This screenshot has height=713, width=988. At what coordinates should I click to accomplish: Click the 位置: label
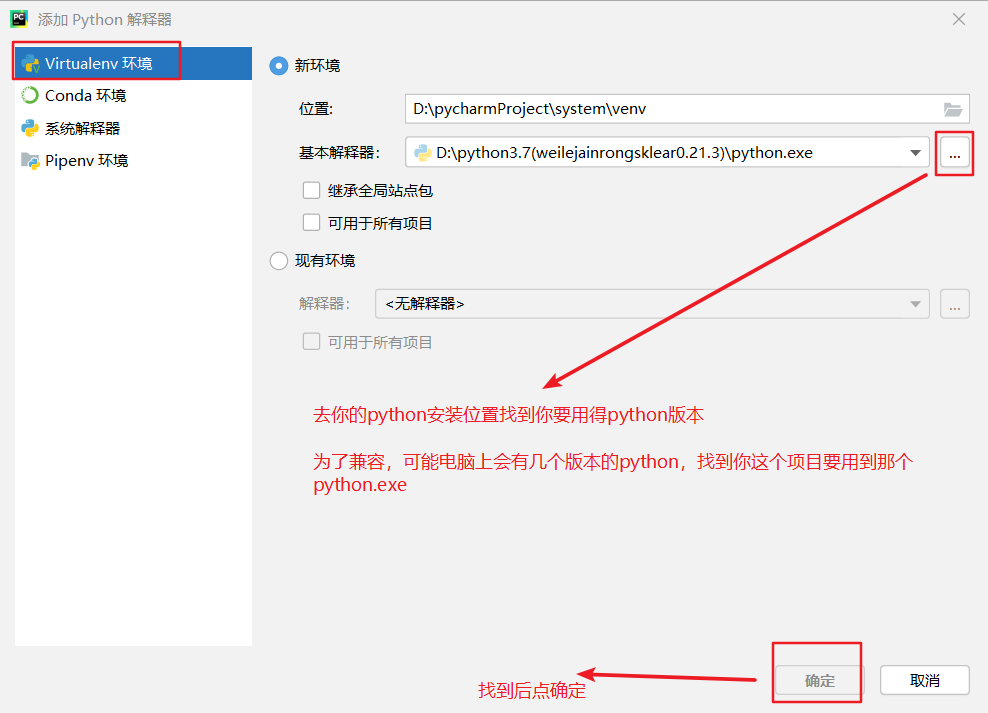[316, 109]
